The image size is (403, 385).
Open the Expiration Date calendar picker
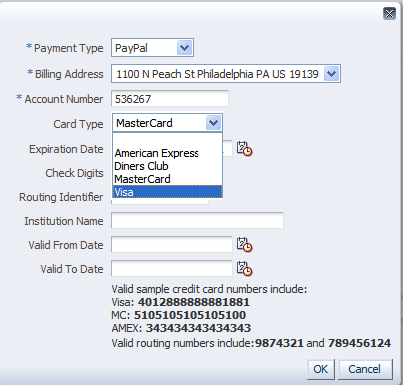point(244,148)
